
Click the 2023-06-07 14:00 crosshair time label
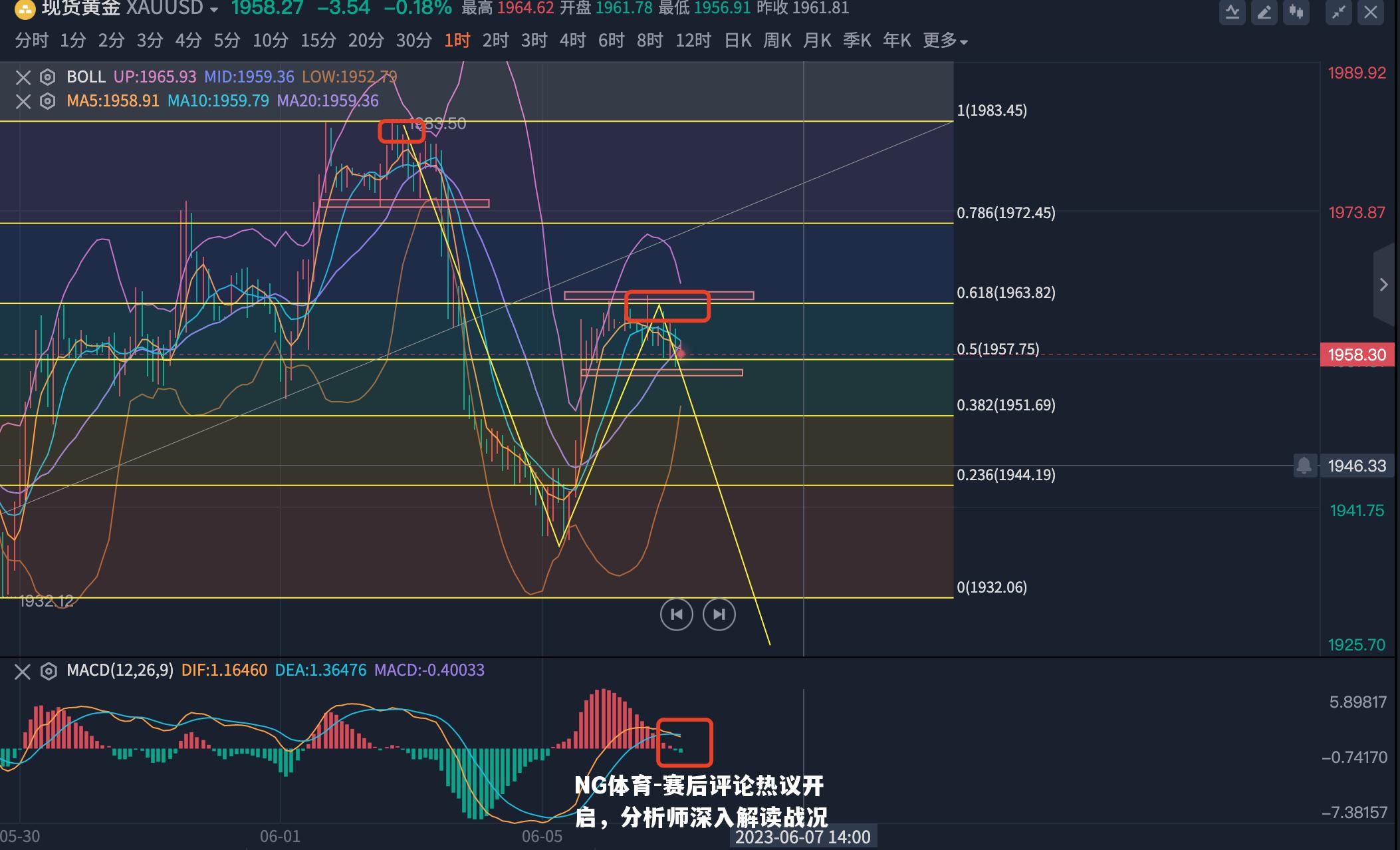[x=803, y=837]
